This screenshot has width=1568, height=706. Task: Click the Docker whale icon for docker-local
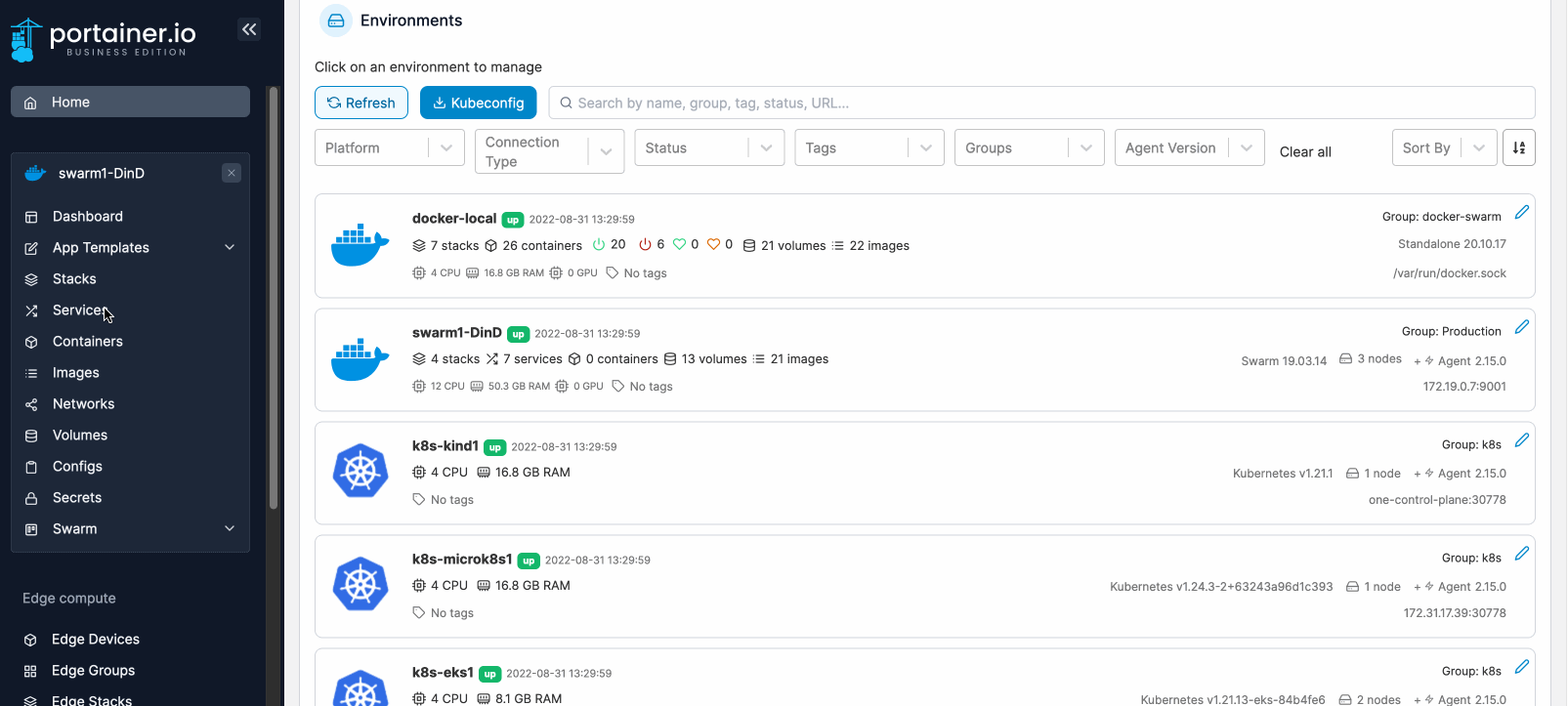tap(360, 245)
